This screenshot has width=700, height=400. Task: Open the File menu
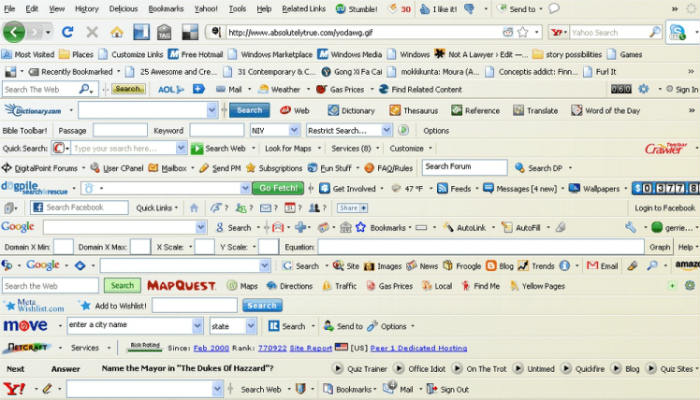pos(9,8)
